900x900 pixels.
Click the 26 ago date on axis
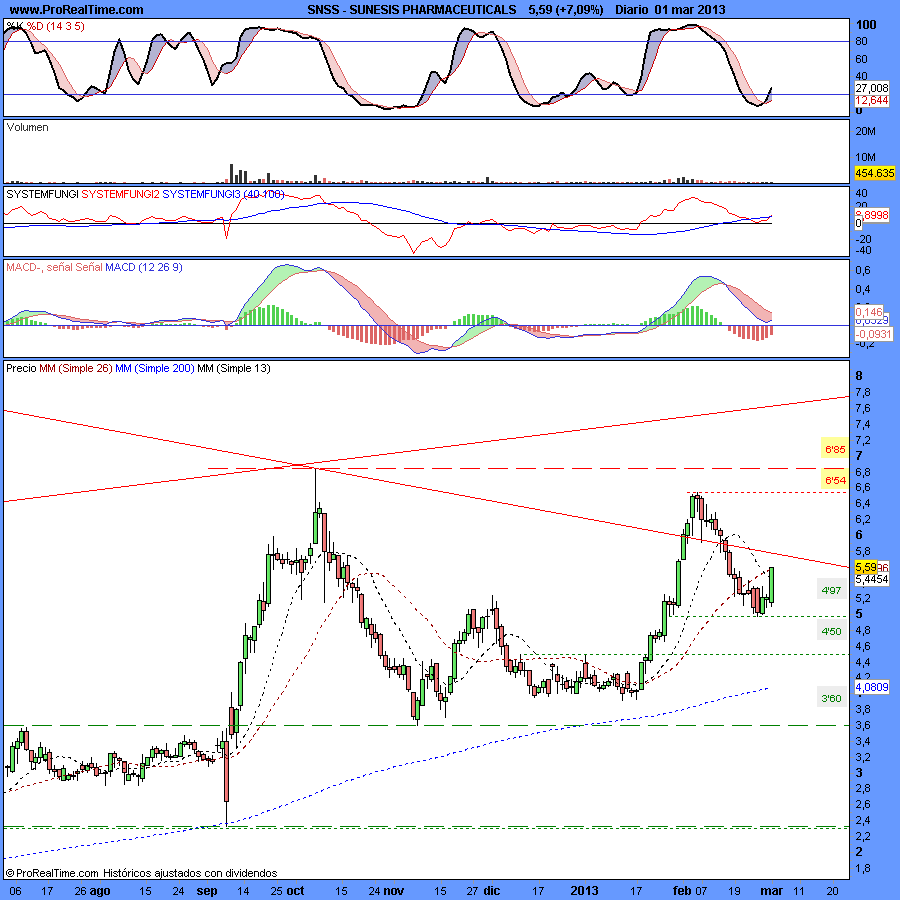point(92,891)
